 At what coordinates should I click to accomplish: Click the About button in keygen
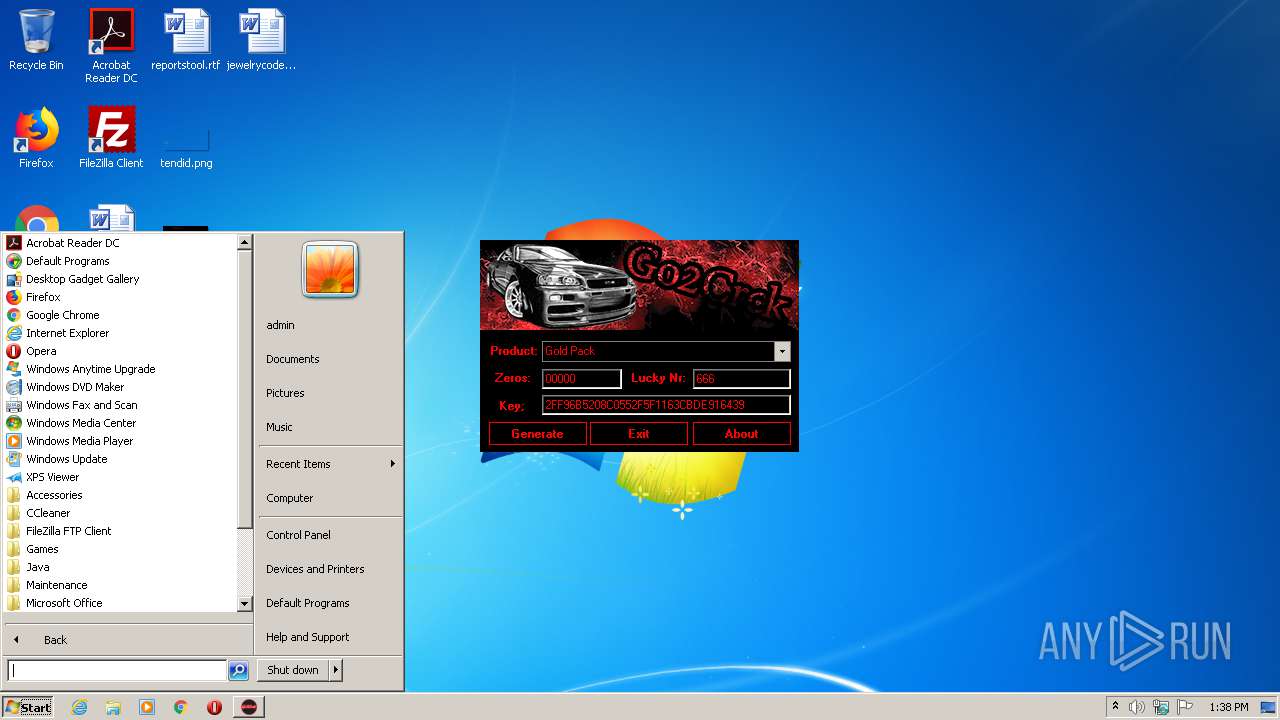[741, 434]
